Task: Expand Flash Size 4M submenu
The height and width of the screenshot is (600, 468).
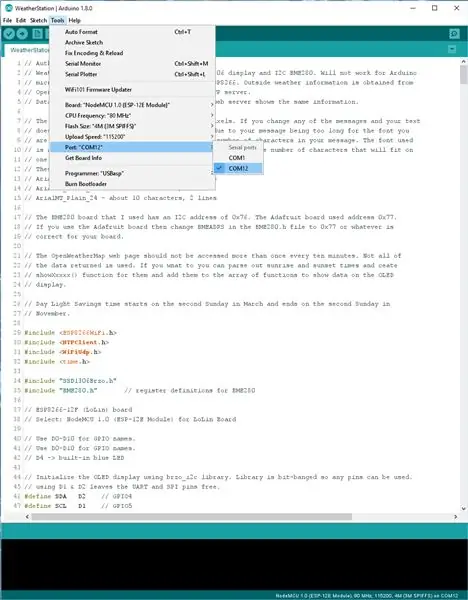Action: 132,126
